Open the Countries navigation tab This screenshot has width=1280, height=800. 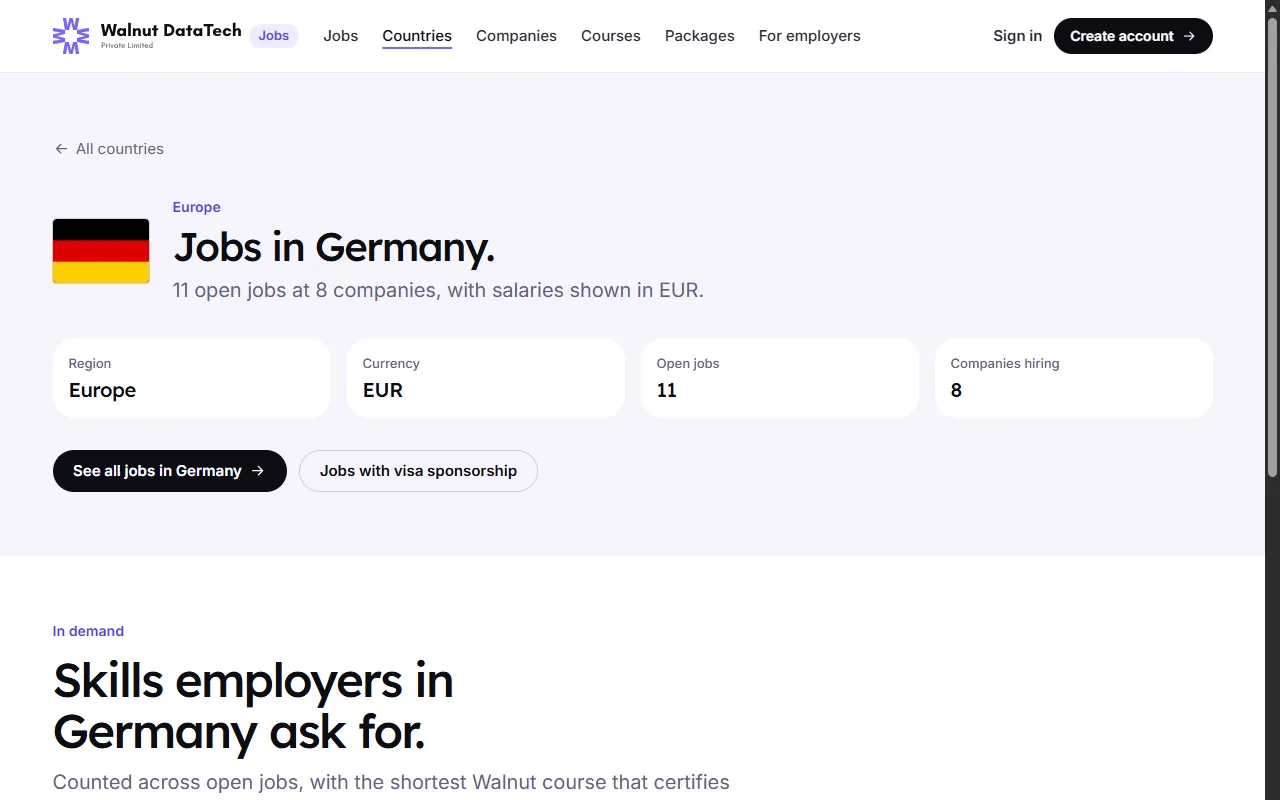417,36
